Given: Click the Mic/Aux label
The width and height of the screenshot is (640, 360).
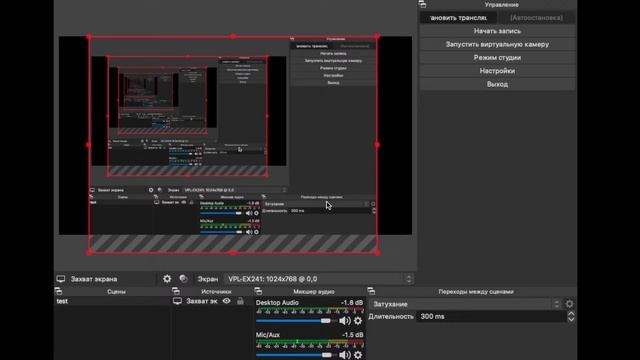Looking at the screenshot, I should coord(268,335).
